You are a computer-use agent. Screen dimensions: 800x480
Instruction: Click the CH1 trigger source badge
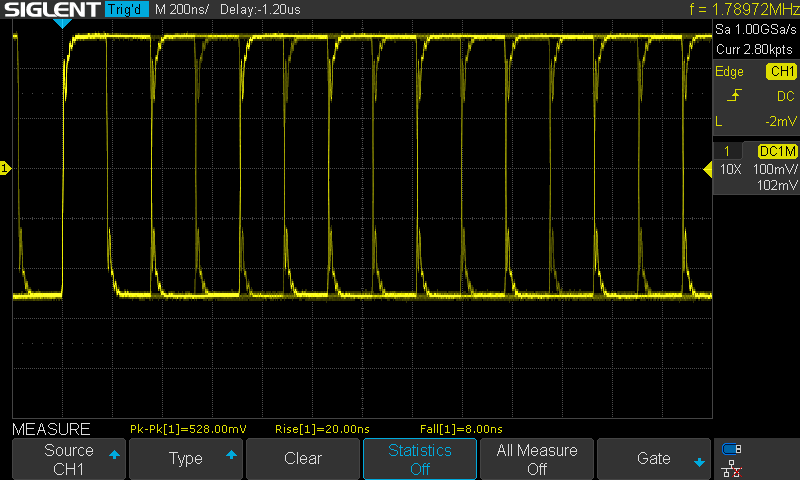[780, 71]
